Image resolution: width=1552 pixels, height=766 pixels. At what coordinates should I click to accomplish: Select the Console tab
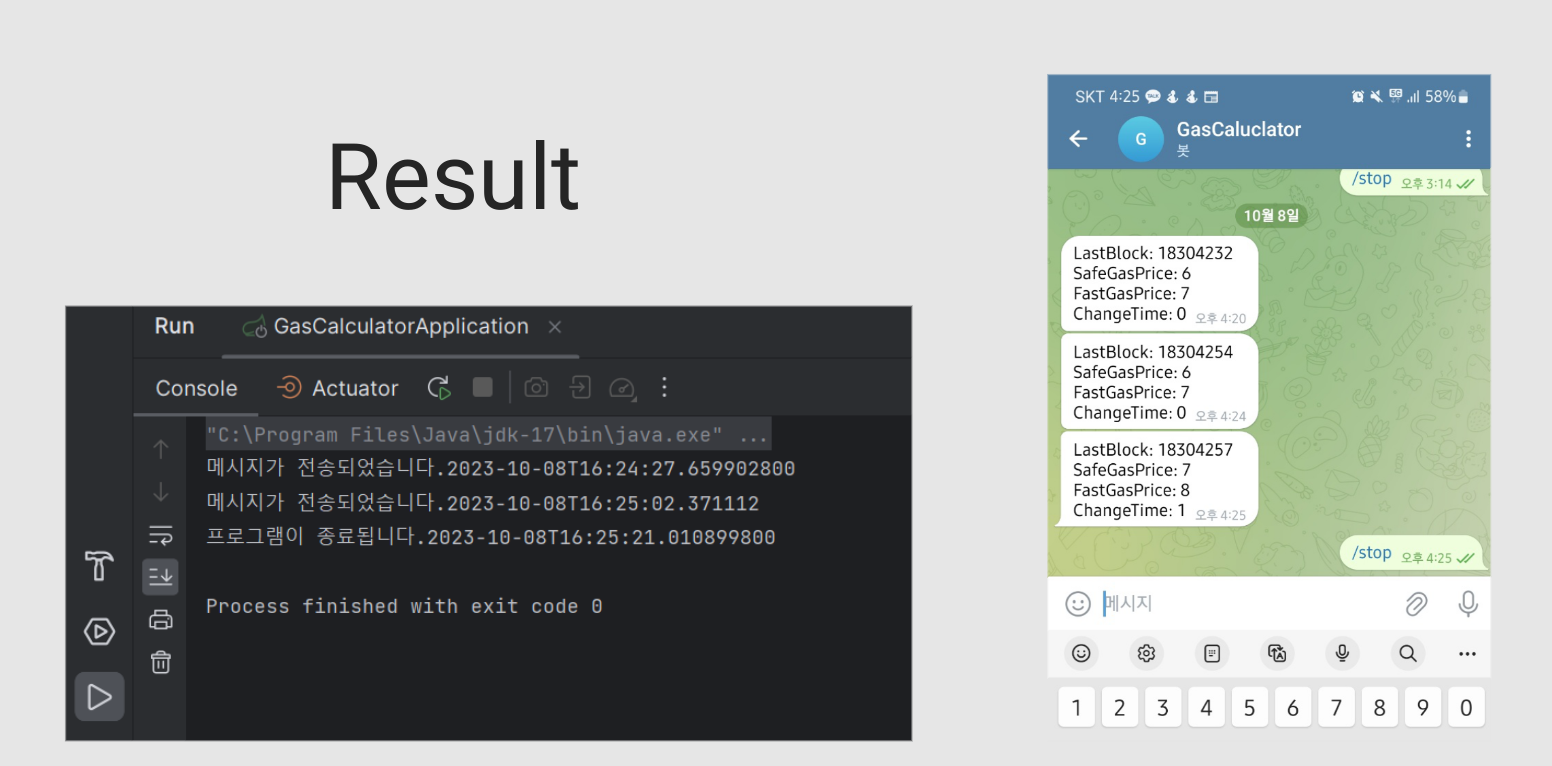coord(196,388)
